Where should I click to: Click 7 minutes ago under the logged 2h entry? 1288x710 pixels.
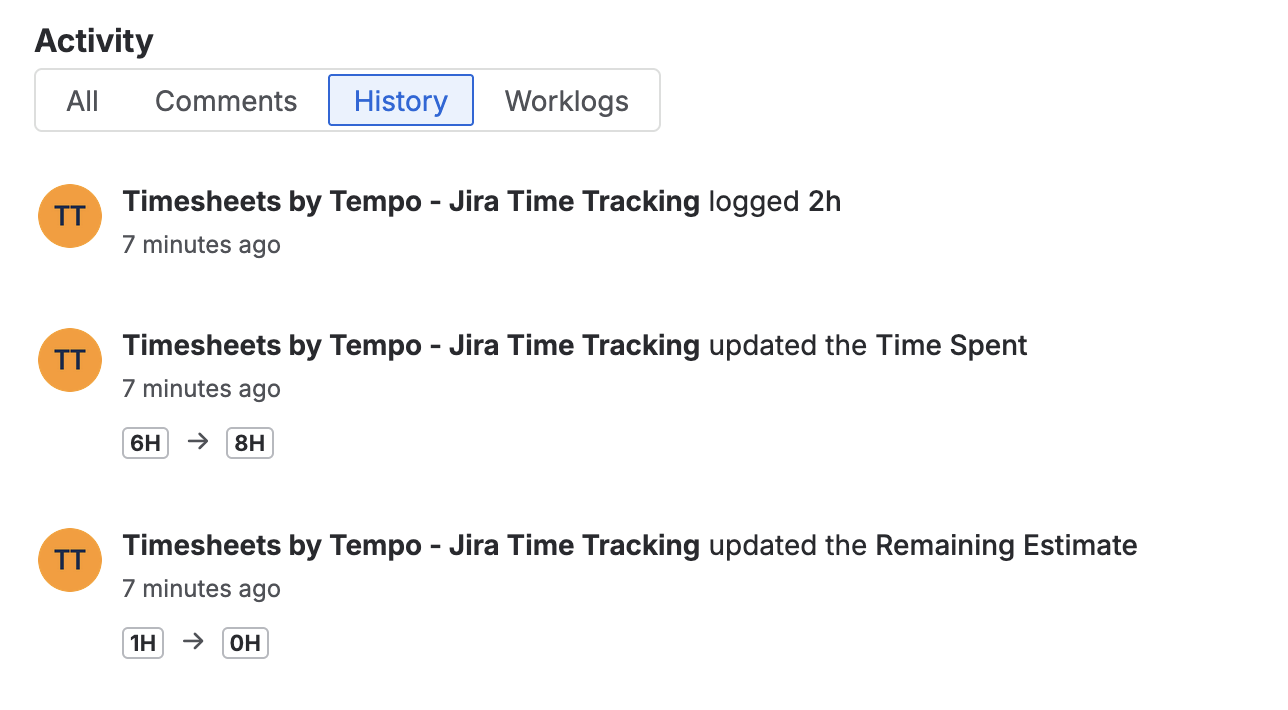tap(201, 244)
